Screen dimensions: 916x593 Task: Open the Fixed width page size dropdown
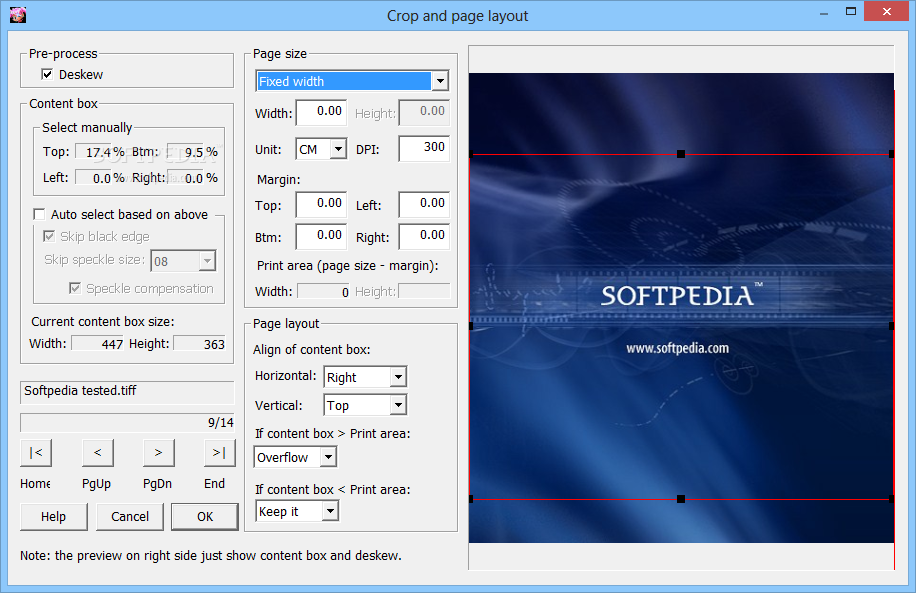440,81
